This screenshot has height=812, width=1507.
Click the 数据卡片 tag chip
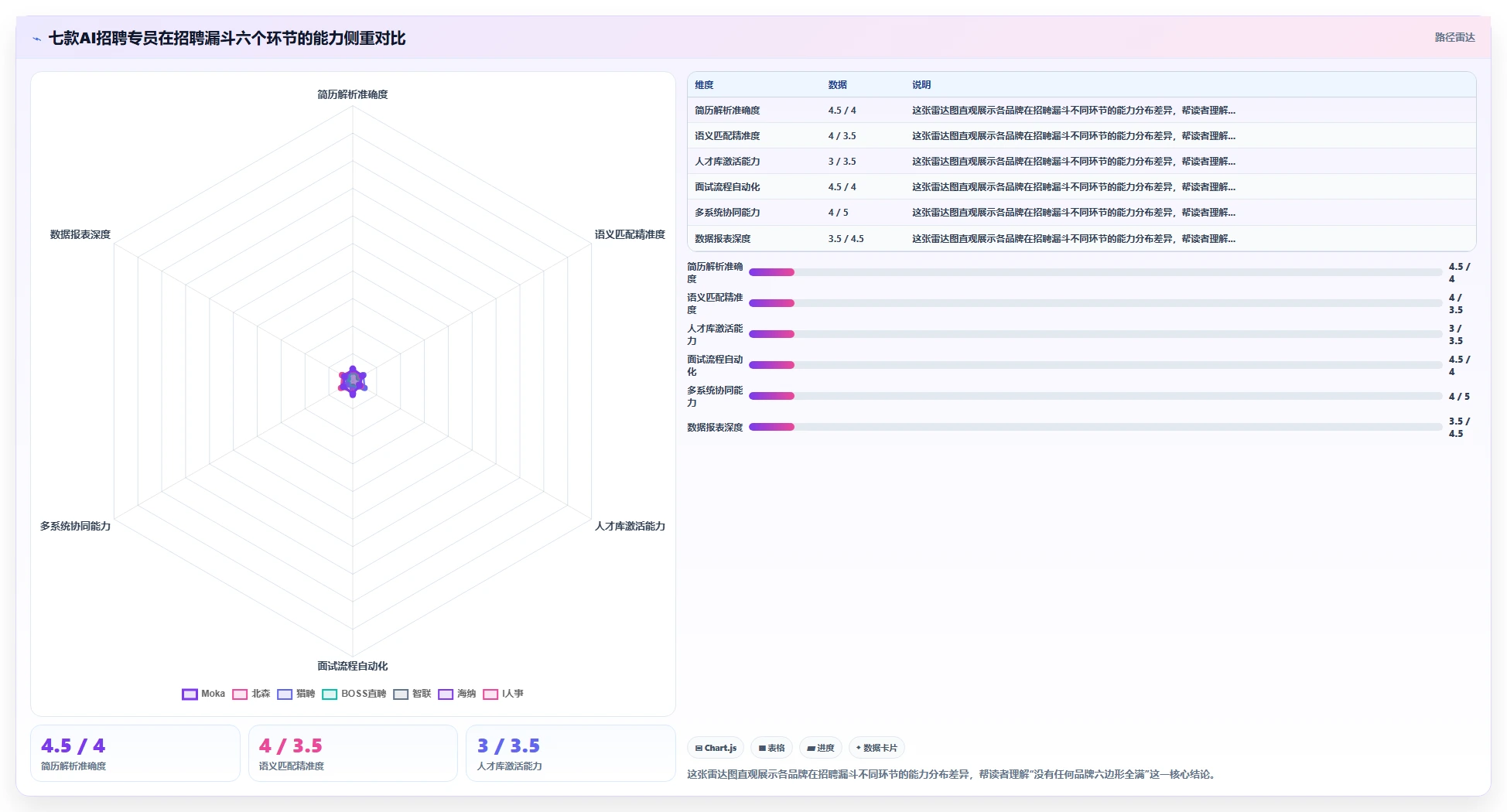click(877, 748)
